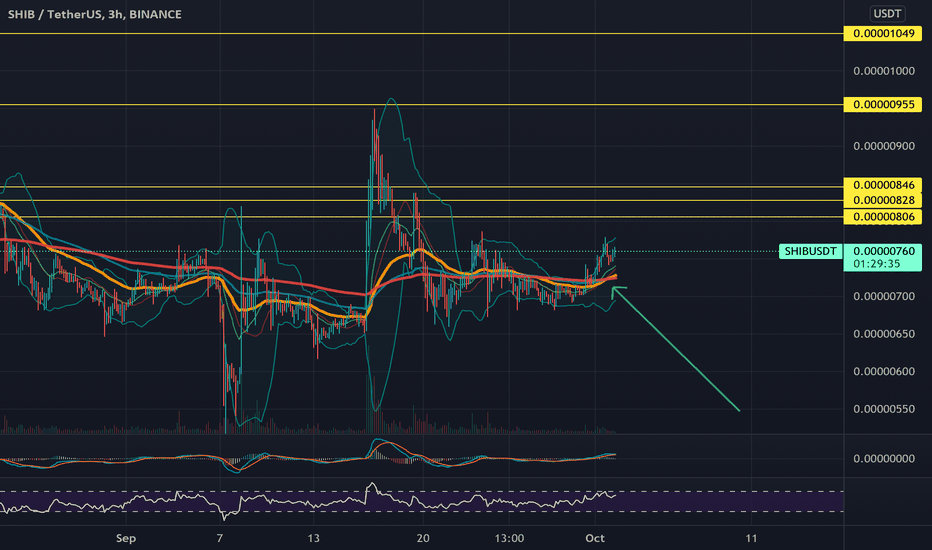Click the Sep date on time axis
932x550 pixels.
[x=126, y=538]
